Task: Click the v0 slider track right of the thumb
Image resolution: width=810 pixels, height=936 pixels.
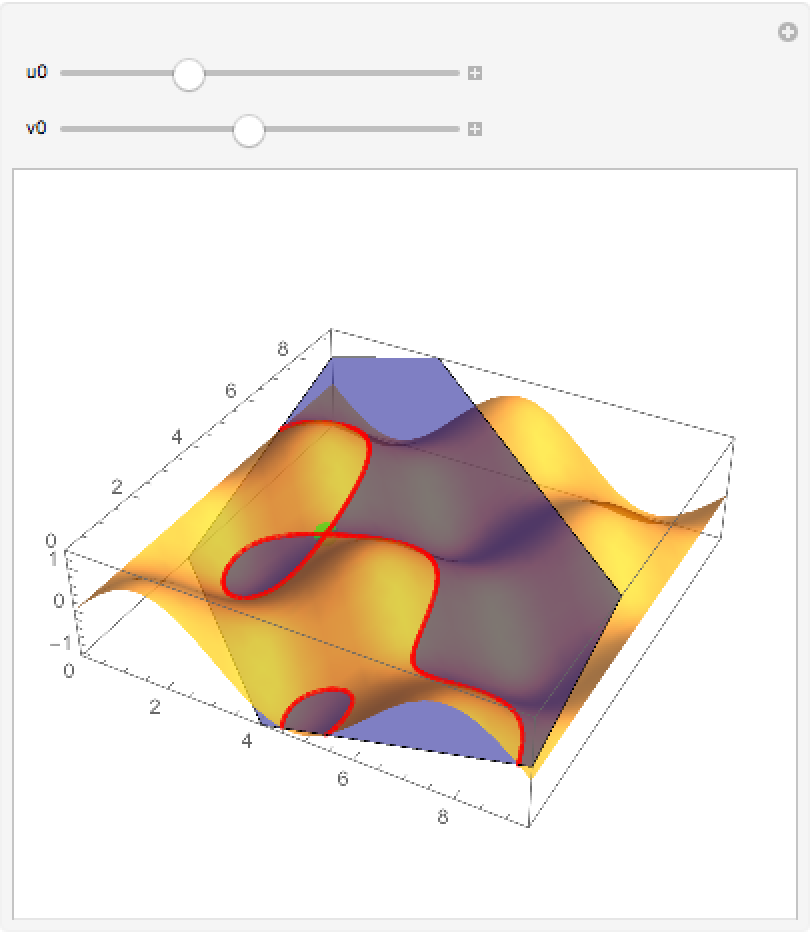Action: [x=360, y=129]
